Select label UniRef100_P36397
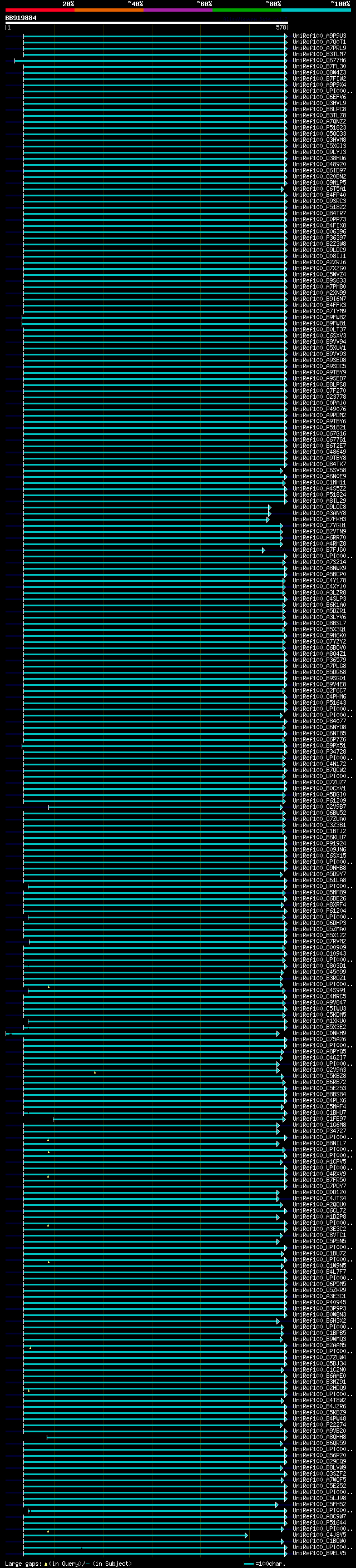Viewport: 356px width, 1568px height. pos(319,238)
